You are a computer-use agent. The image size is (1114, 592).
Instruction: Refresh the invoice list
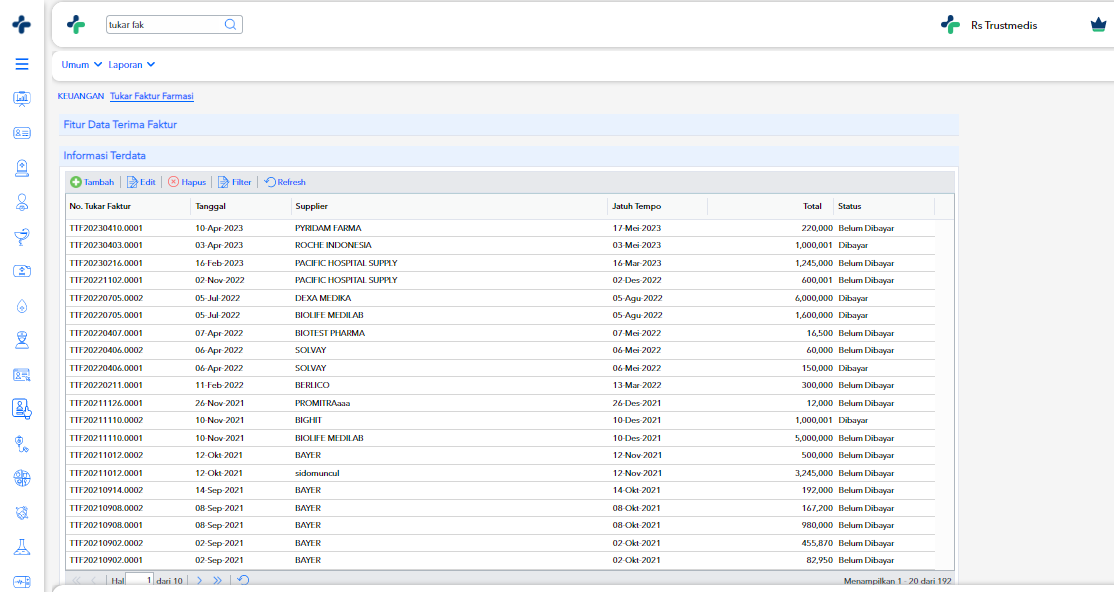click(x=285, y=182)
